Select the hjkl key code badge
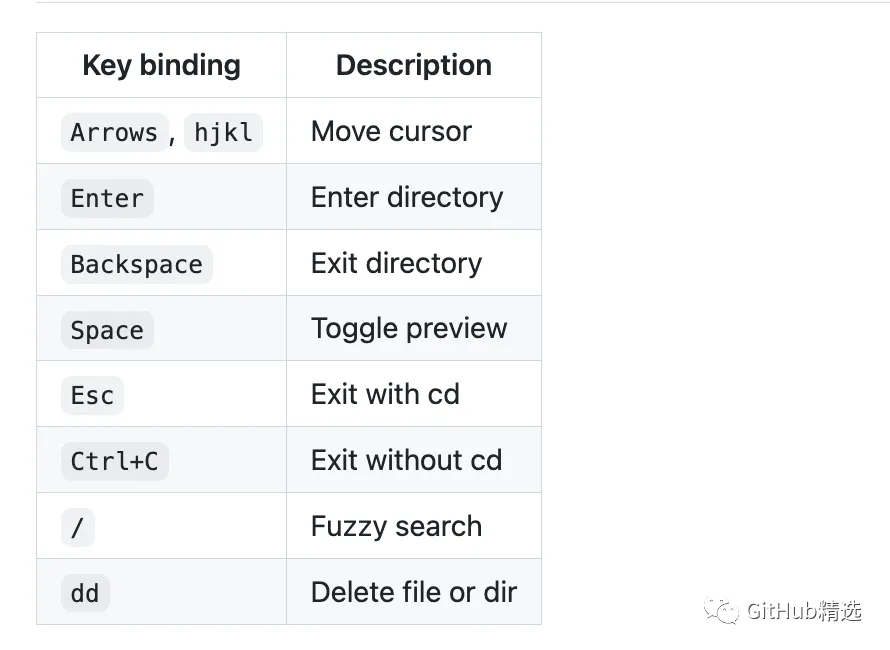Screen dimensions: 890x650 pyautogui.click(x=223, y=132)
